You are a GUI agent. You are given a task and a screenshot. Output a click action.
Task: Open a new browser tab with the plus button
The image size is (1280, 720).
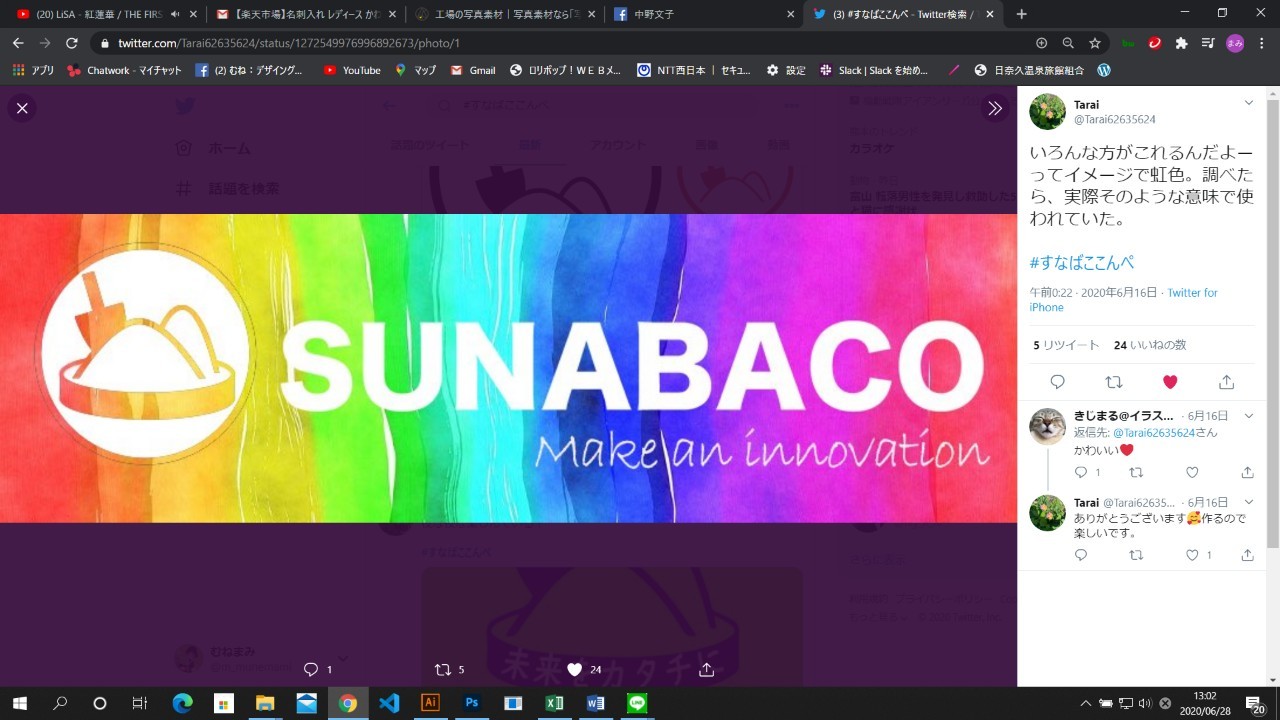(x=1021, y=14)
